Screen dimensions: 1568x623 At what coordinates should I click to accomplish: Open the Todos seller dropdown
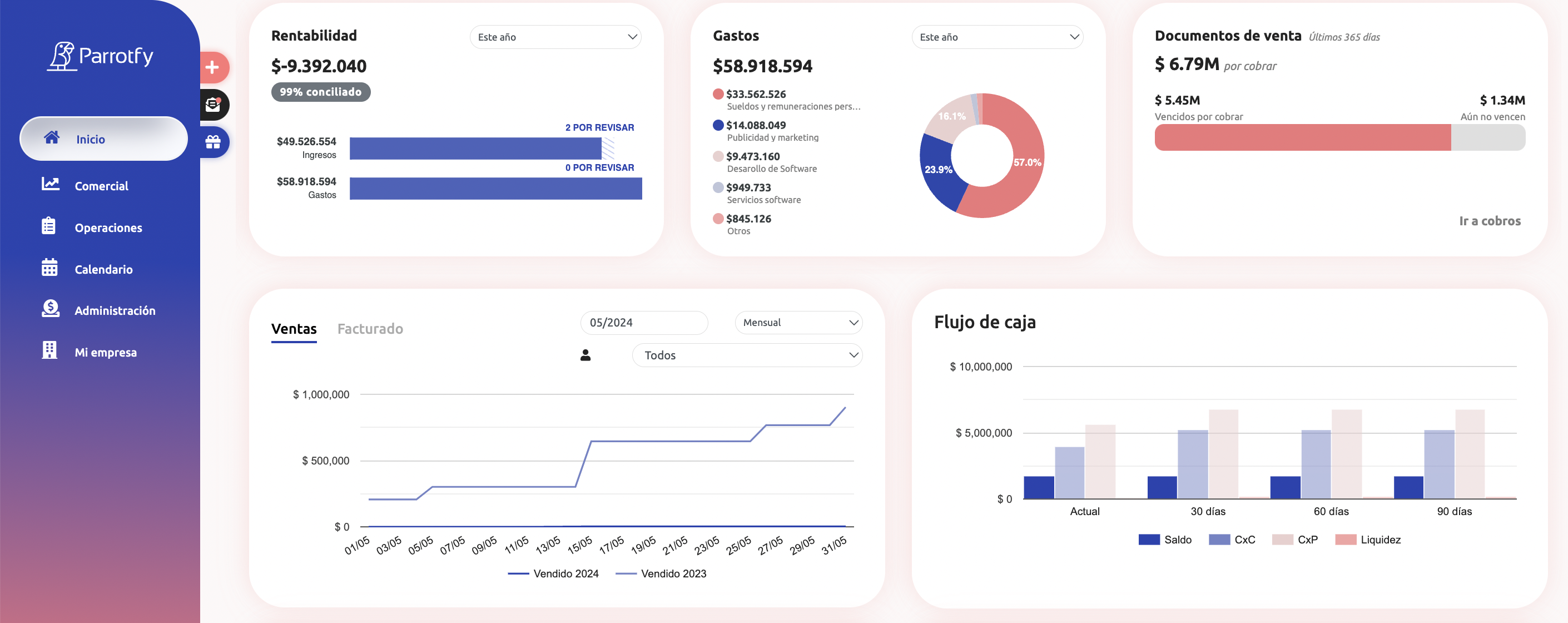point(747,355)
